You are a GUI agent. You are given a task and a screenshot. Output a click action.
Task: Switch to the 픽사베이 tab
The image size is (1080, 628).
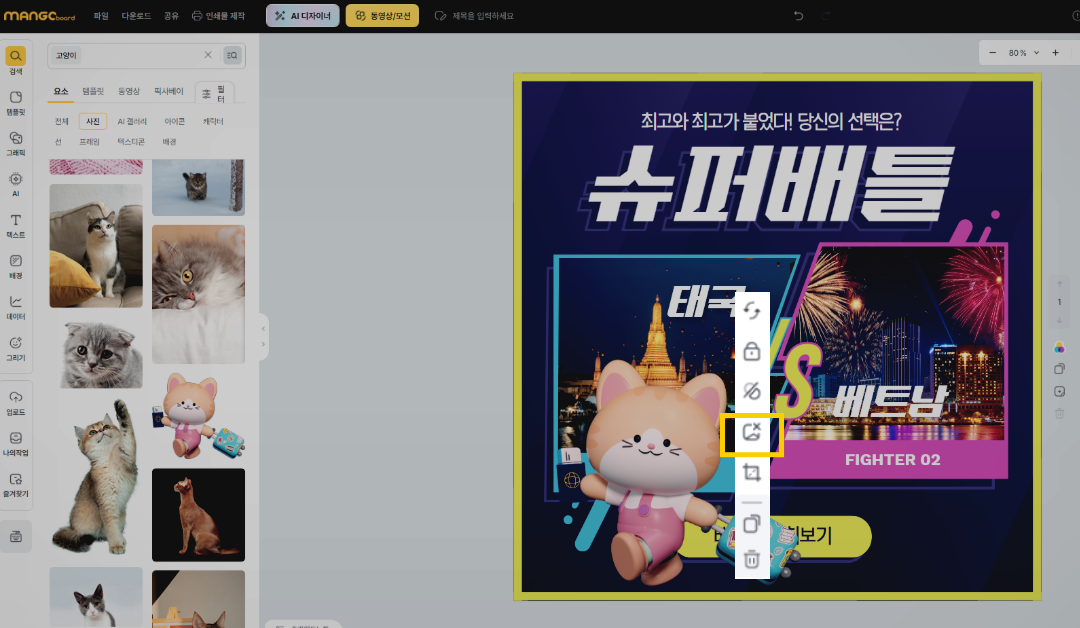pos(169,91)
